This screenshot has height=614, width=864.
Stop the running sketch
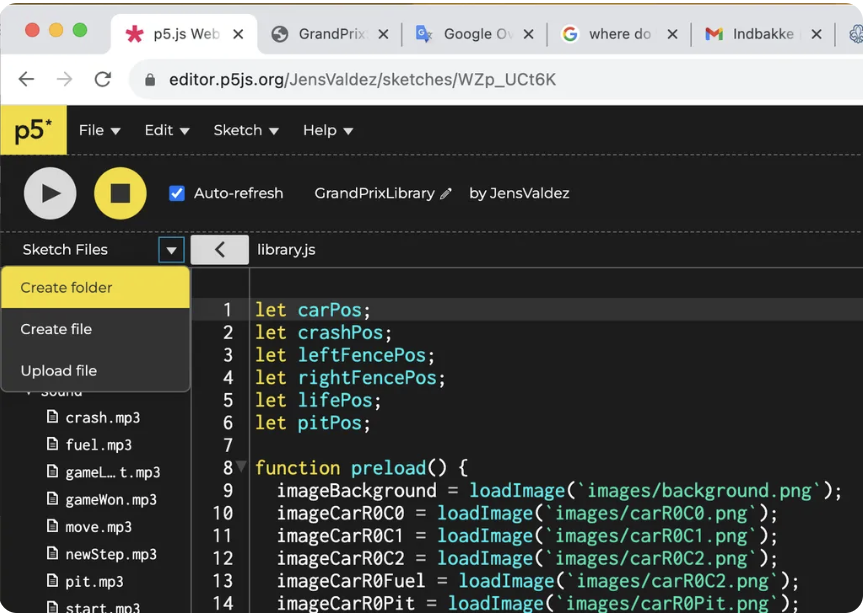click(120, 193)
